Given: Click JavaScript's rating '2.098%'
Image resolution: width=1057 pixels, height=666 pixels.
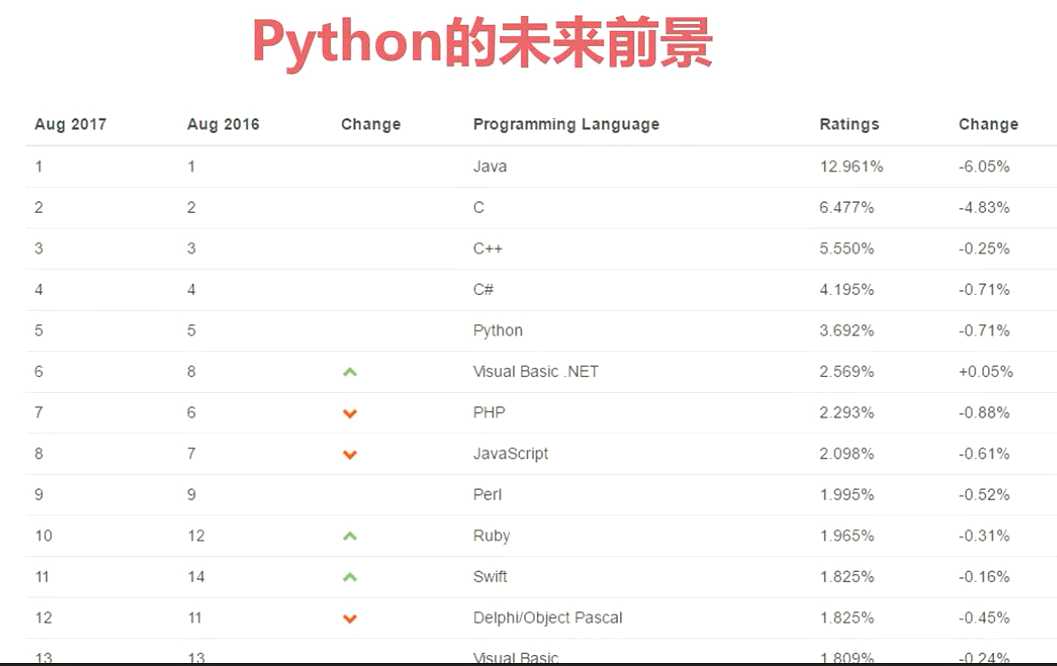Looking at the screenshot, I should (847, 454).
